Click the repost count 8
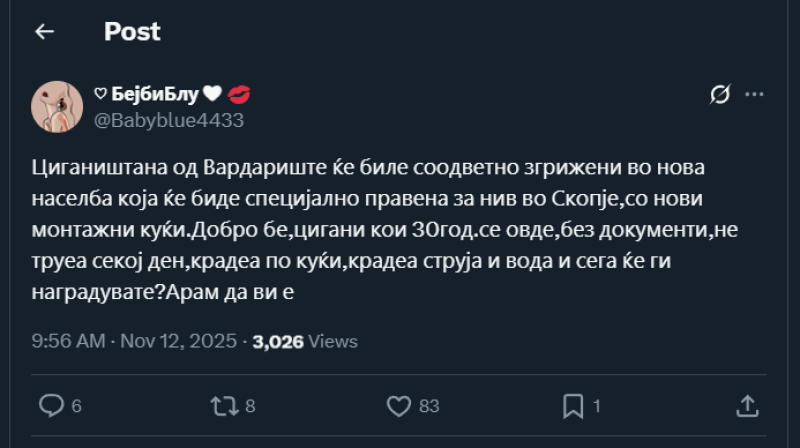Image resolution: width=800 pixels, height=448 pixels. 250,406
